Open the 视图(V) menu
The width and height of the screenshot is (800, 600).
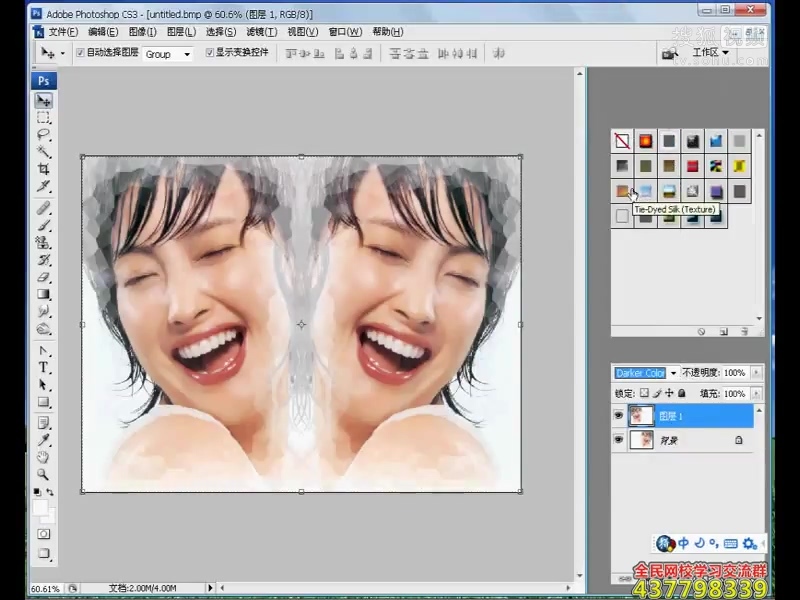click(x=303, y=32)
